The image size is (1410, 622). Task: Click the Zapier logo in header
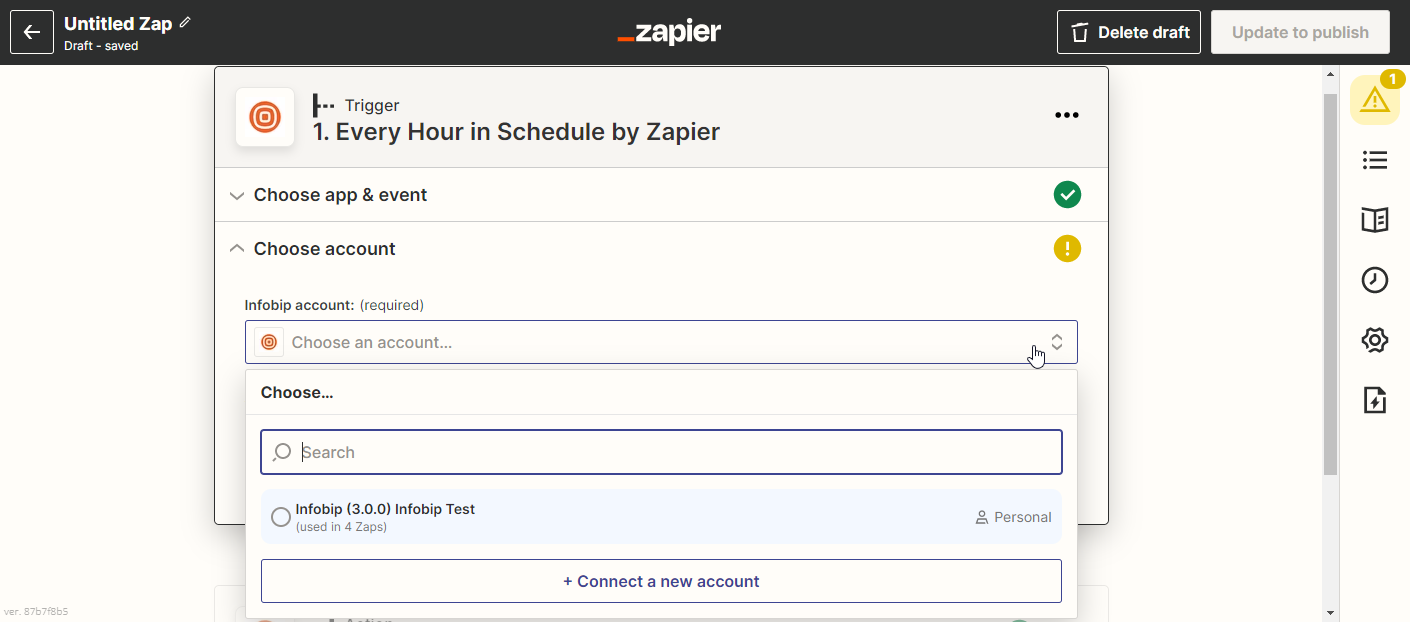click(x=669, y=32)
